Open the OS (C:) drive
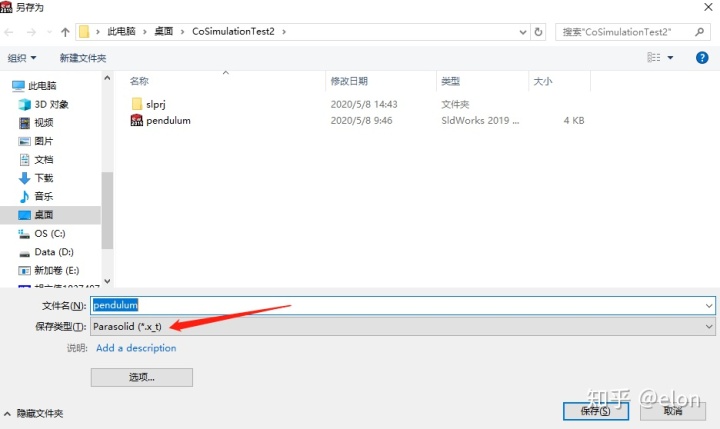The height and width of the screenshot is (429, 720). click(x=49, y=233)
